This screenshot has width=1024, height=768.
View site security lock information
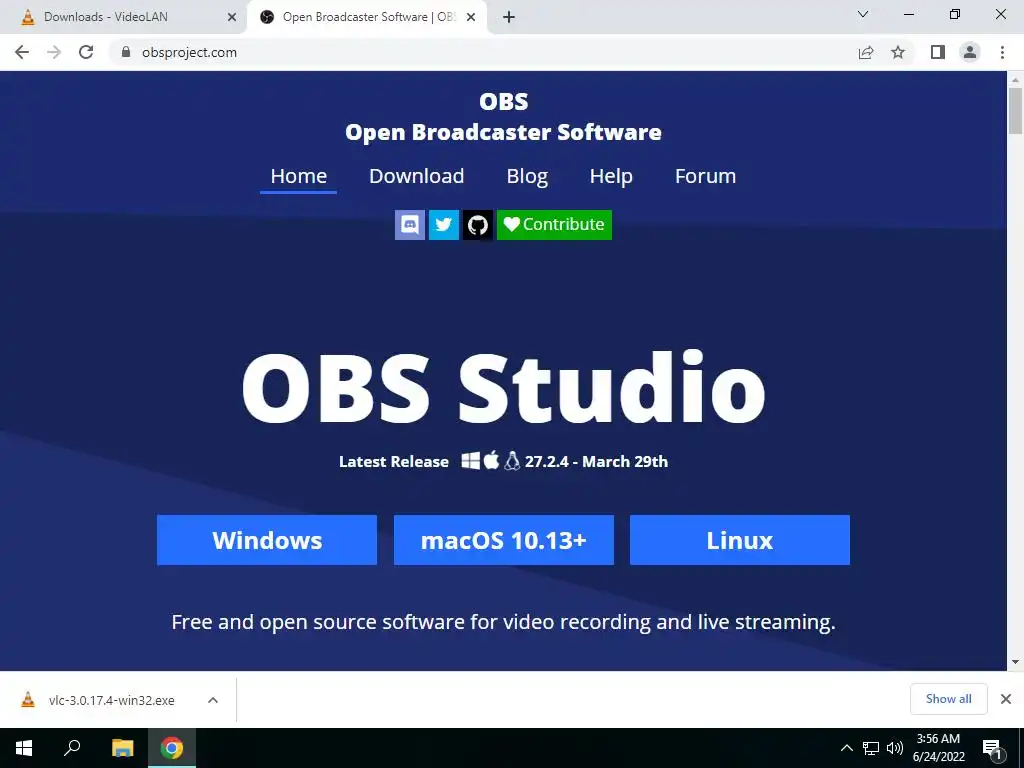[126, 52]
